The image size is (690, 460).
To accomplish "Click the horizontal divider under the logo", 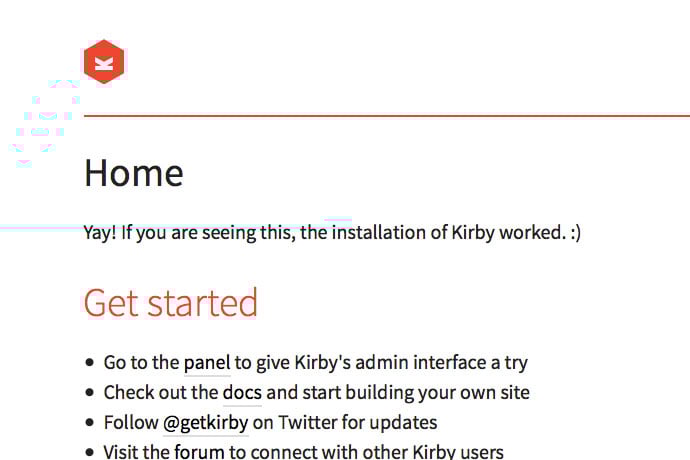I will (x=387, y=116).
